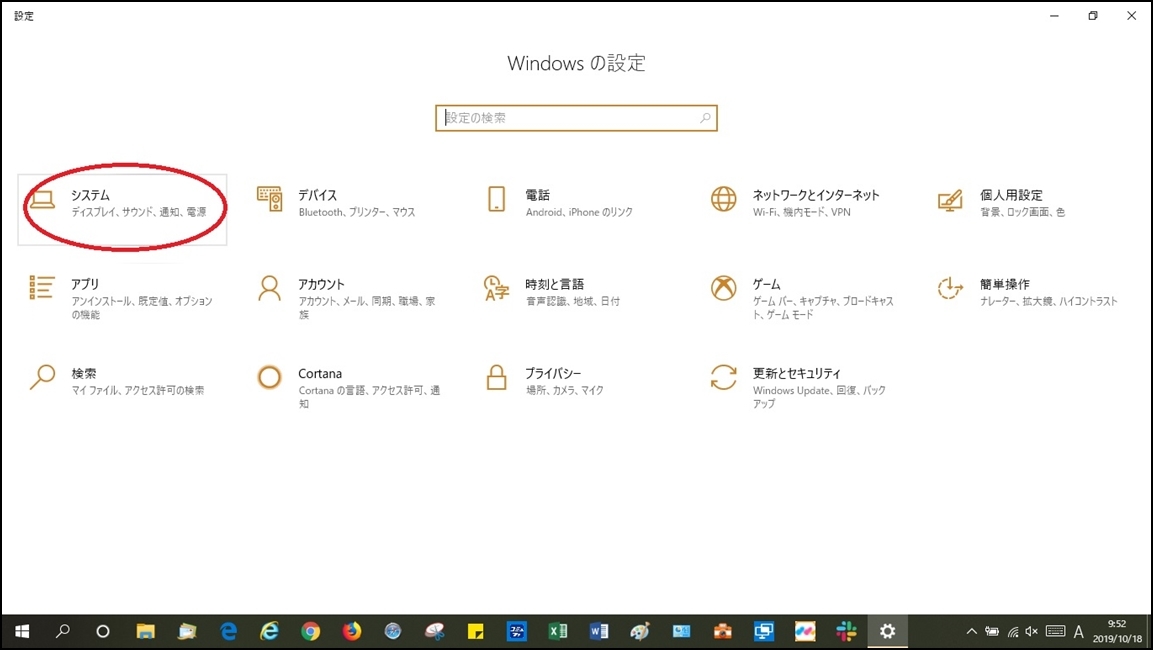1153x650 pixels.
Task: Launch Google Chrome from the taskbar
Action: click(x=310, y=631)
